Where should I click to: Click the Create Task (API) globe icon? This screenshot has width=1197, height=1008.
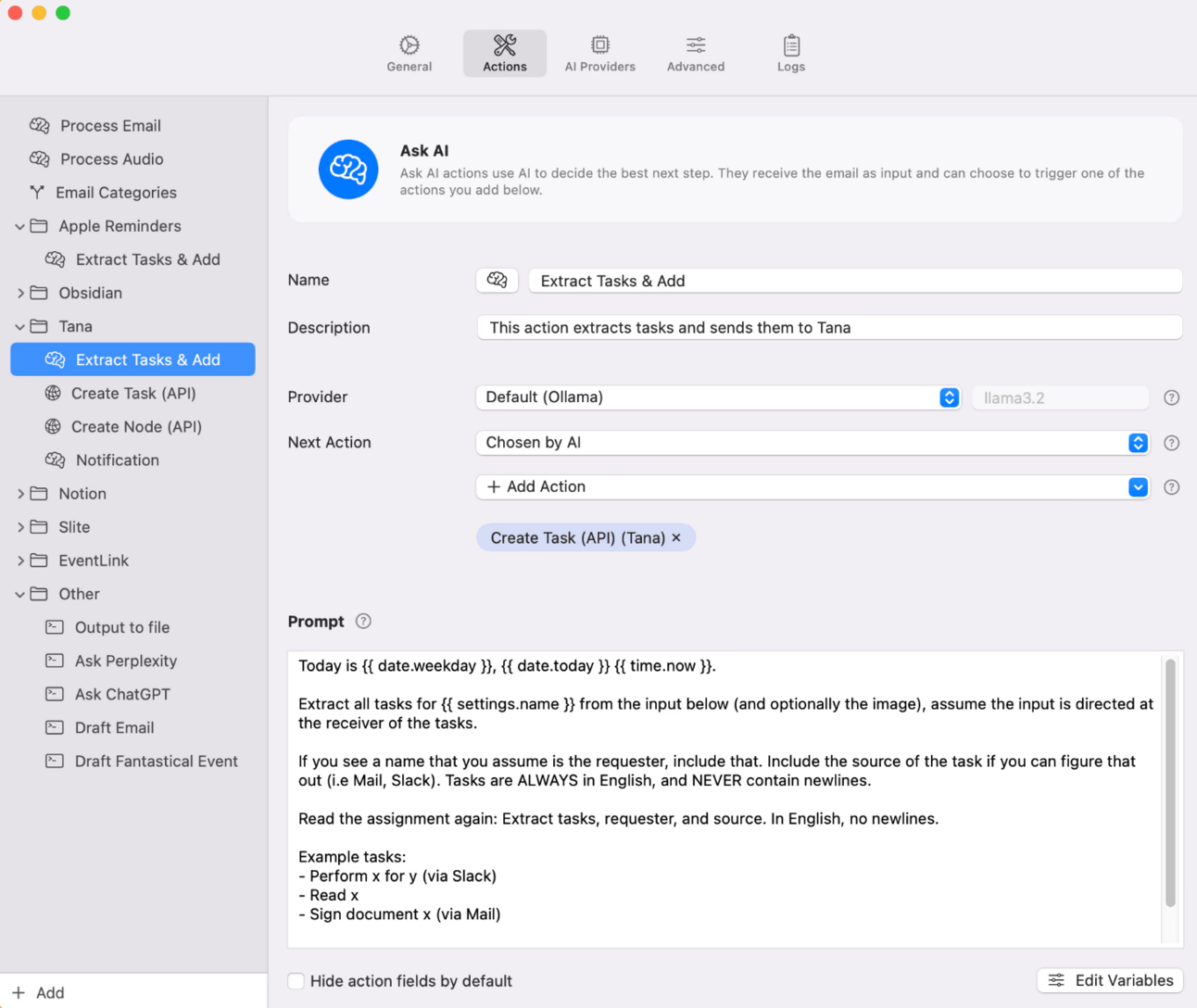pos(54,393)
